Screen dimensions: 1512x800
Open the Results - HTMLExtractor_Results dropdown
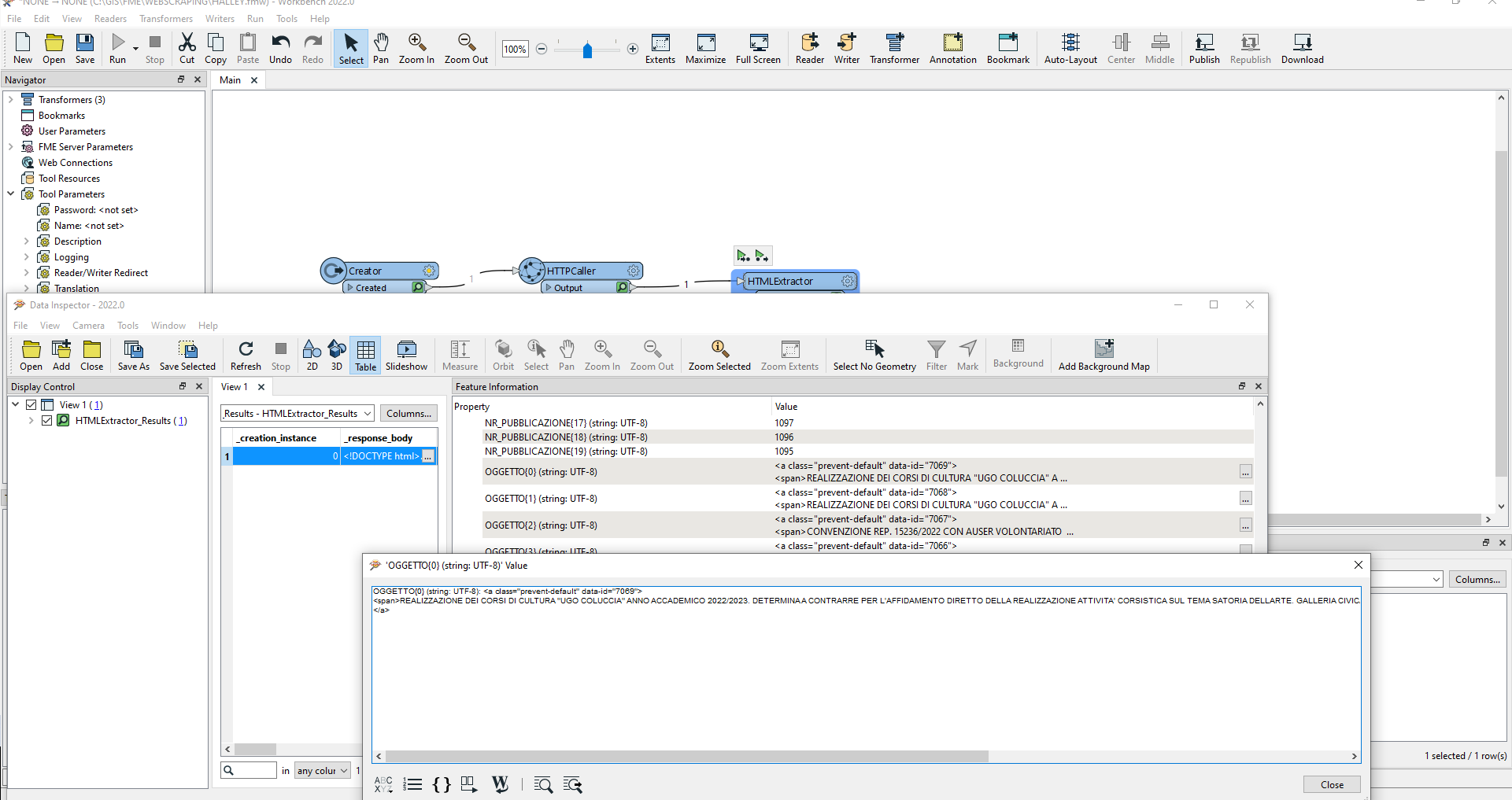(298, 413)
